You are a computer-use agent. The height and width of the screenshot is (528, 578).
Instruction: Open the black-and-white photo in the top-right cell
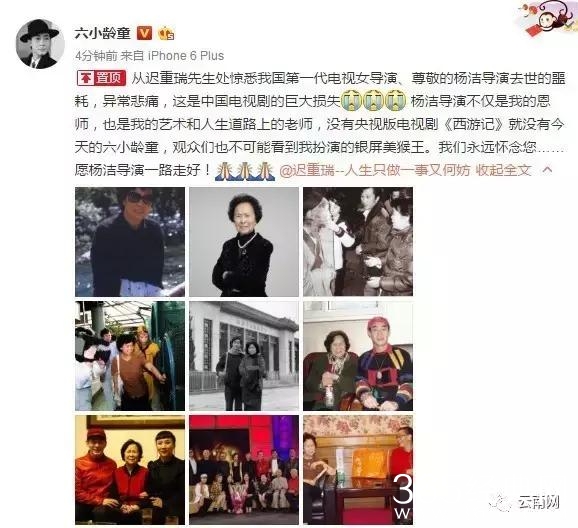pos(358,242)
